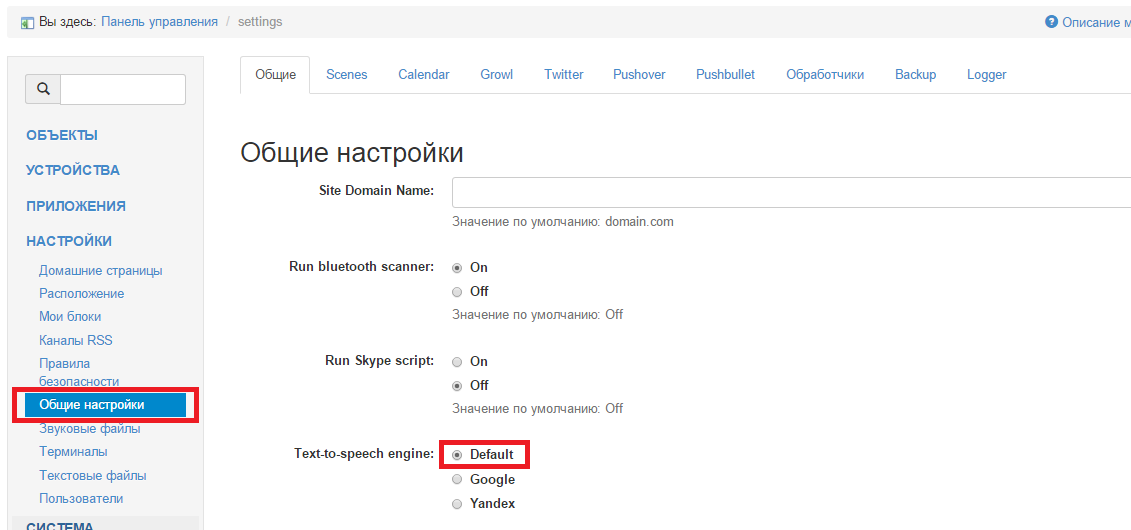Image resolution: width=1131 pixels, height=530 pixels.
Task: Open the Scenes tab
Action: pyautogui.click(x=346, y=75)
